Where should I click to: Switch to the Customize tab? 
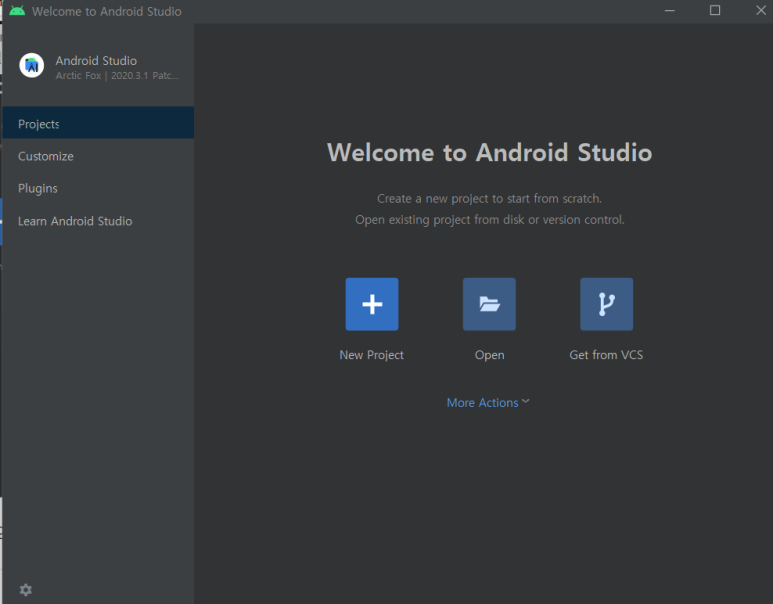(x=98, y=156)
